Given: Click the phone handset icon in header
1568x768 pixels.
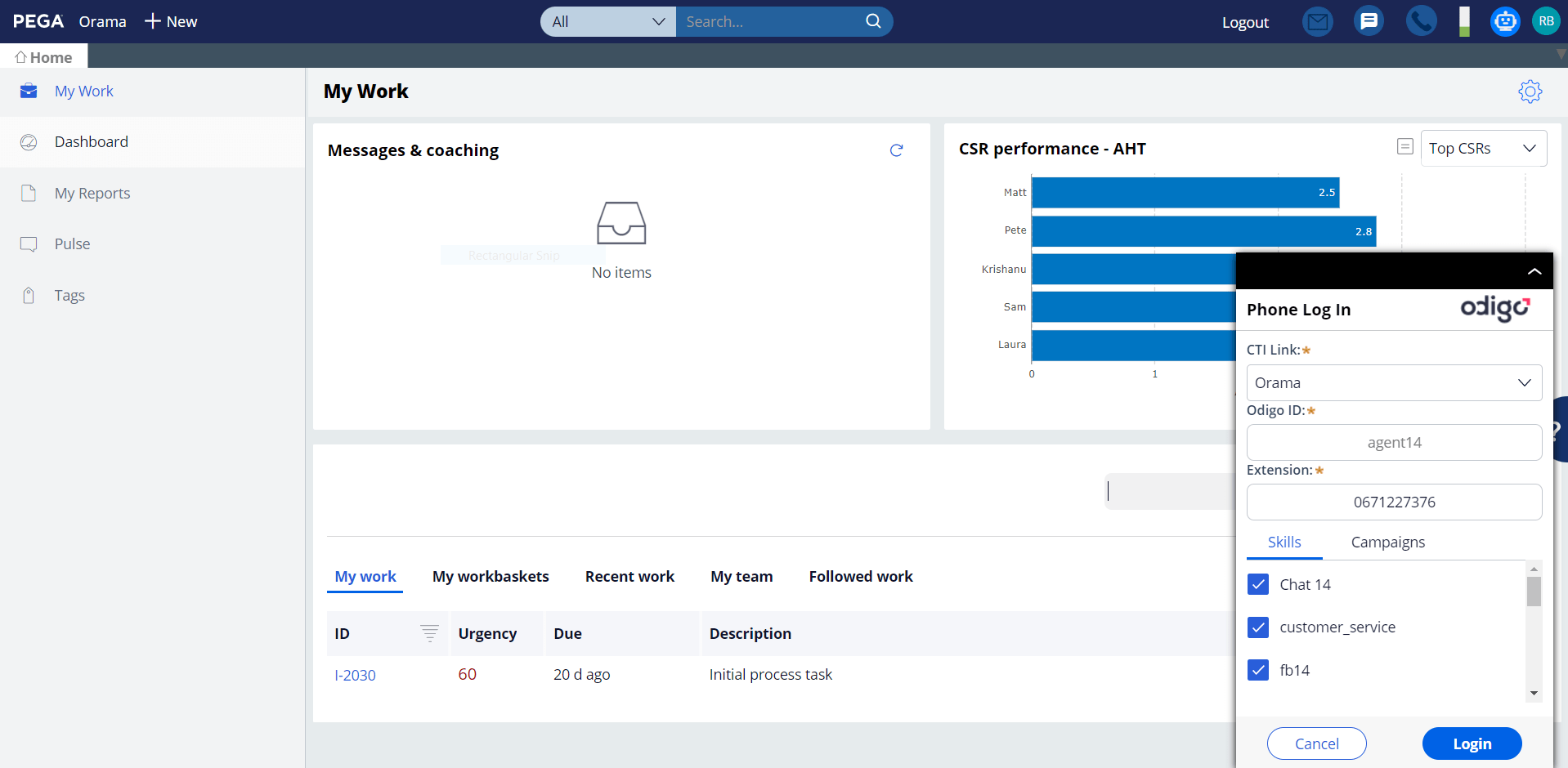Looking at the screenshot, I should click(x=1421, y=21).
